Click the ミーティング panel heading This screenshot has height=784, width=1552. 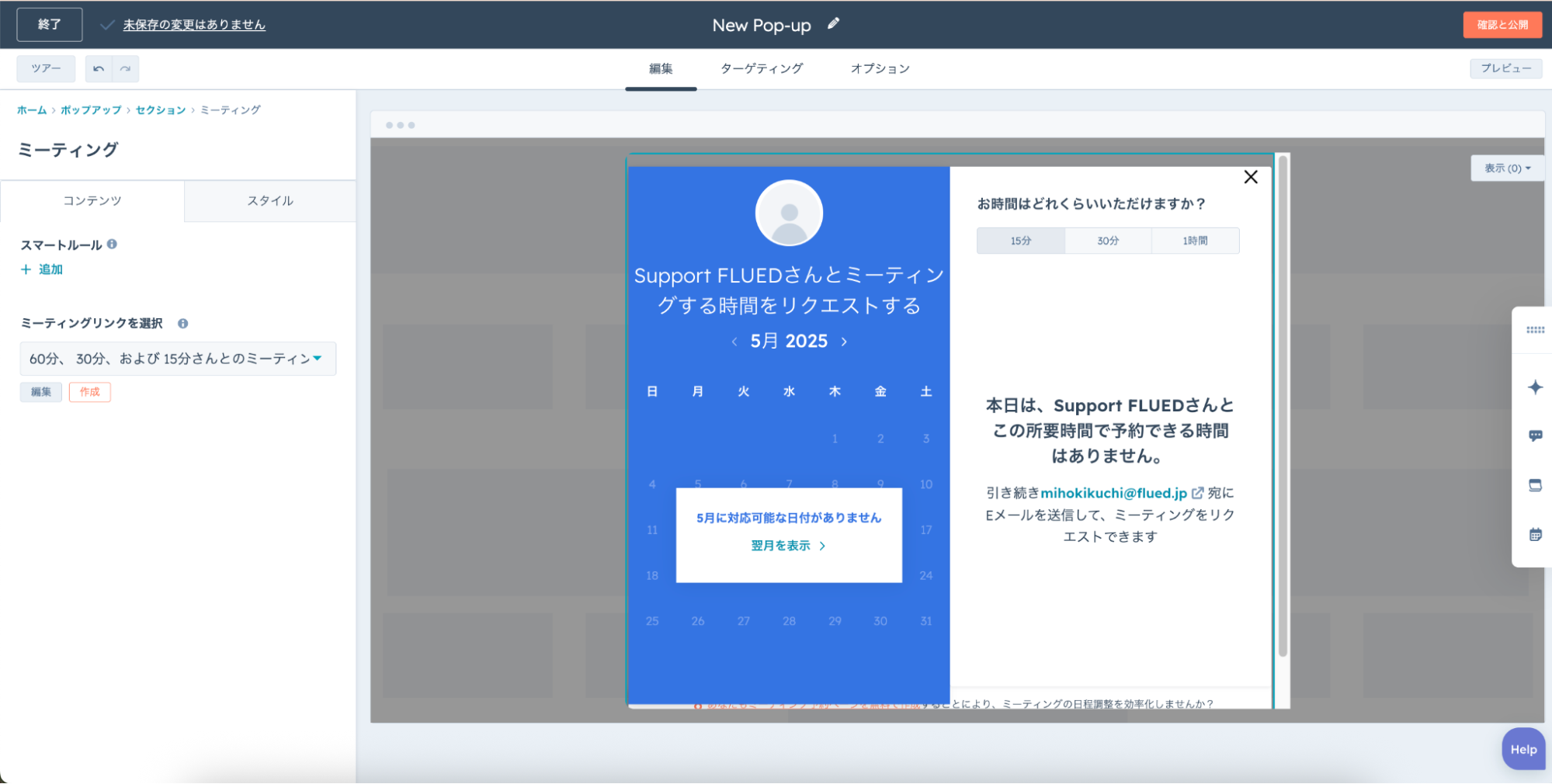coord(68,150)
